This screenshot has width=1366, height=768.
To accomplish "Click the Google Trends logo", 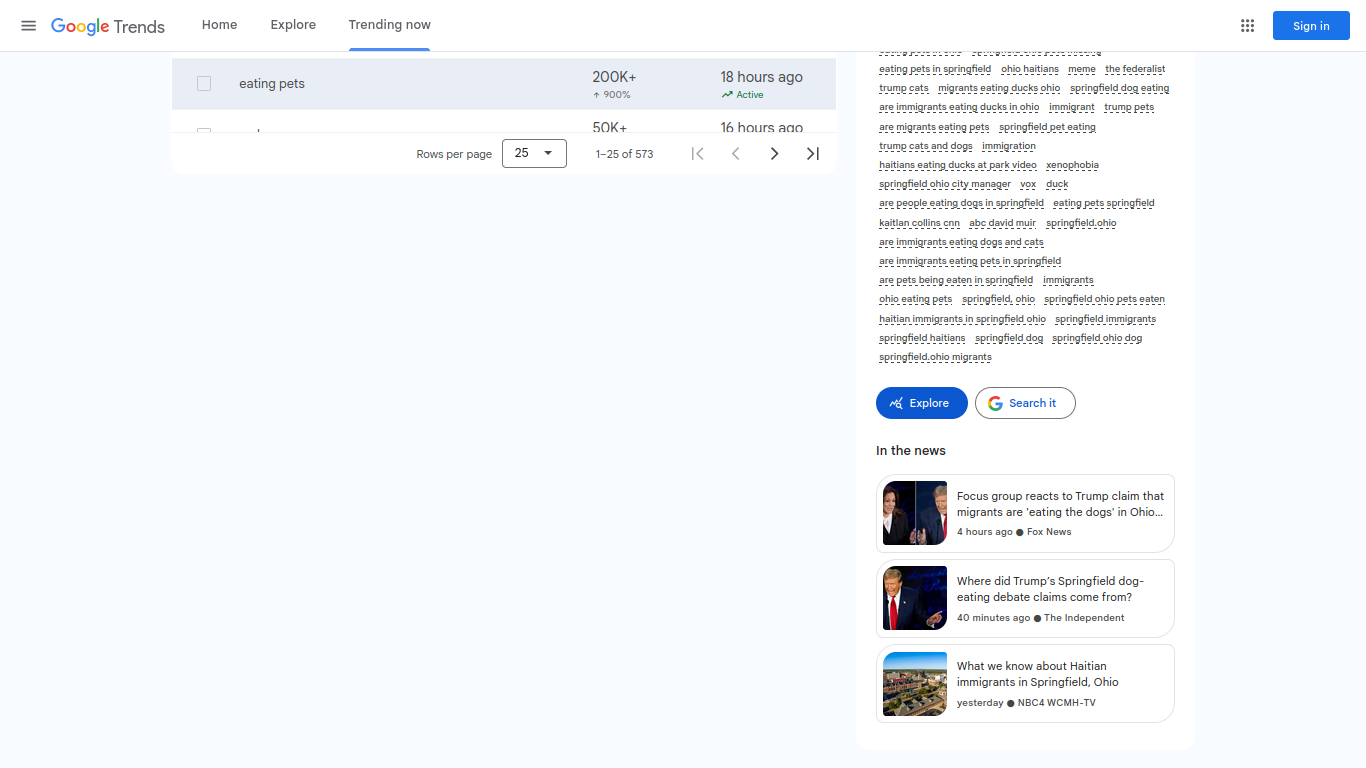I will [108, 26].
